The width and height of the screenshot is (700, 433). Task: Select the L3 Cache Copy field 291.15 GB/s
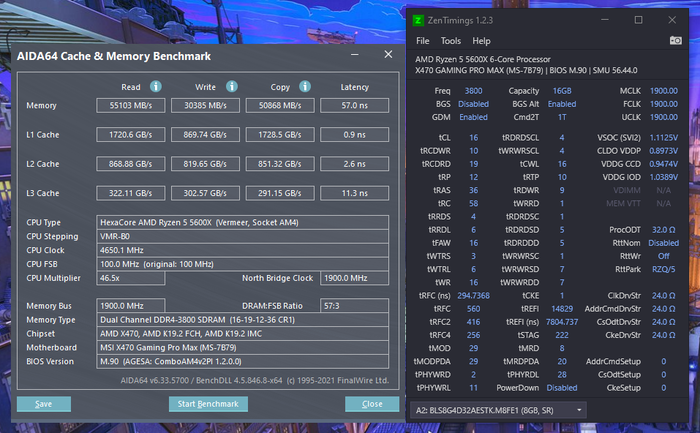click(x=280, y=193)
